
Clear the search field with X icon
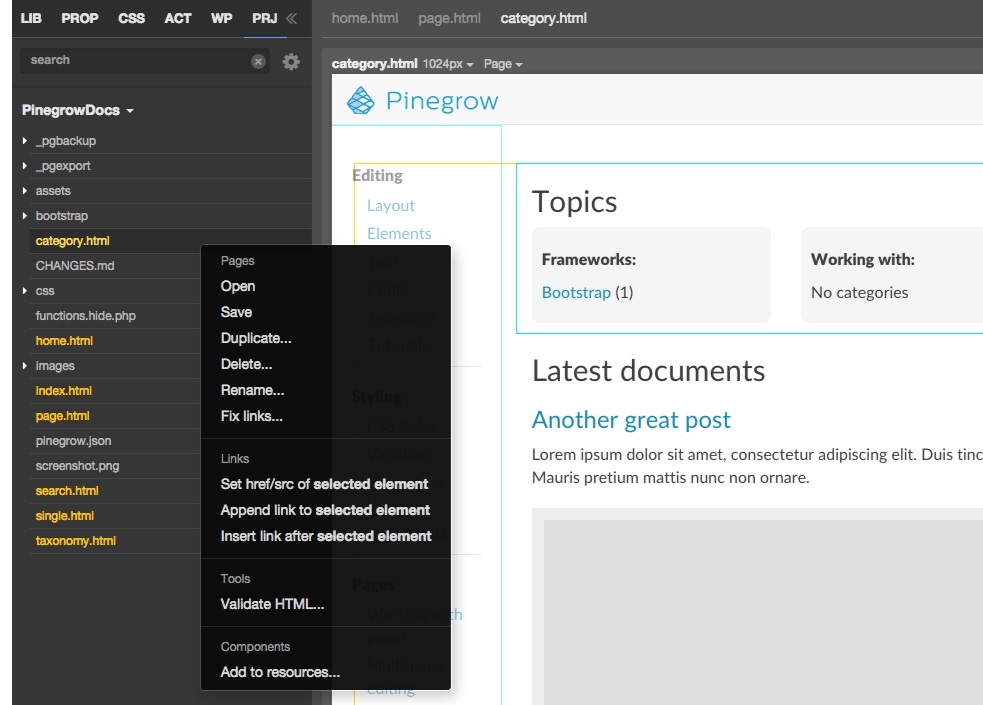point(258,61)
